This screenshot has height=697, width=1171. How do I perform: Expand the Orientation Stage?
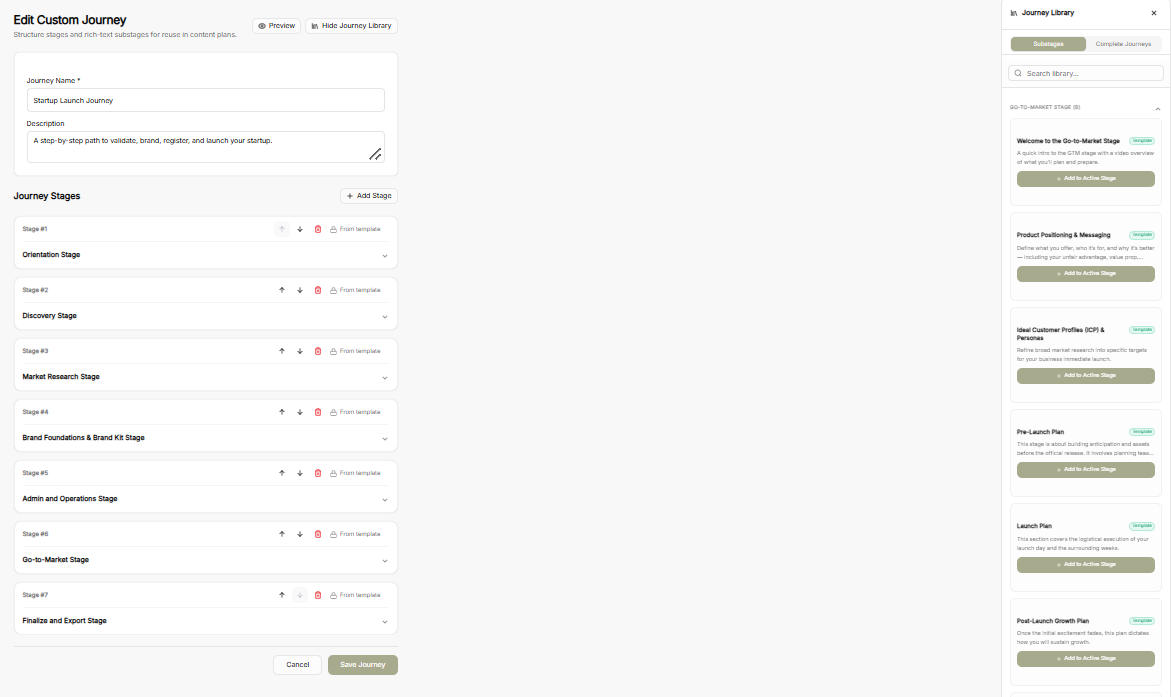[x=385, y=255]
